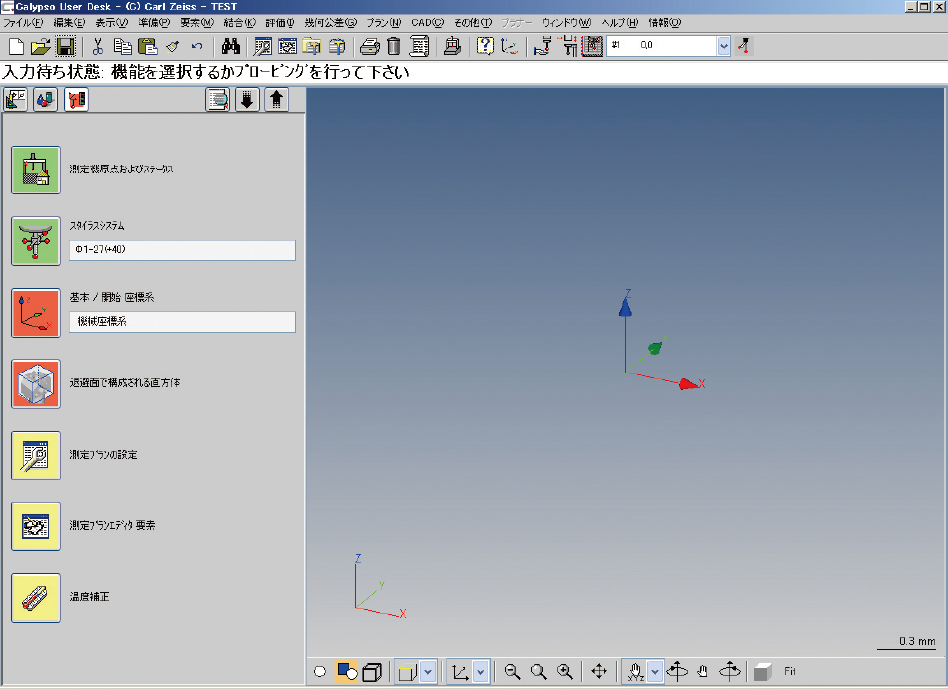The image size is (948, 690).
Task: Switch to the geometric shapes panel tab
Action: 45,99
